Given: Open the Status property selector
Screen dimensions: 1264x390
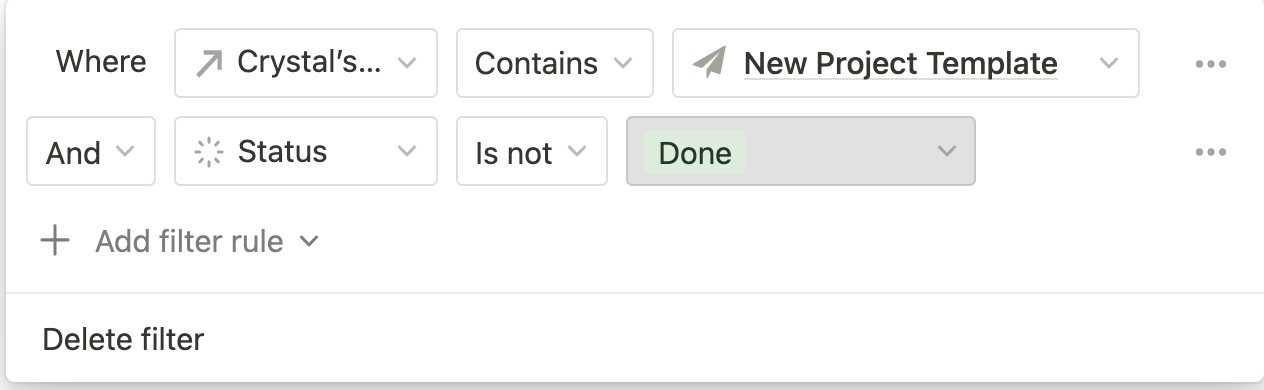Looking at the screenshot, I should click(306, 151).
